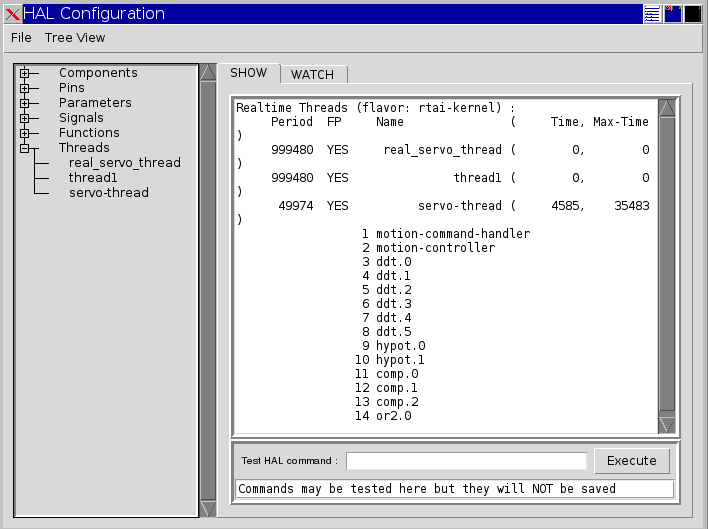The height and width of the screenshot is (529, 708).
Task: Open the Tree View menu
Action: 75,37
